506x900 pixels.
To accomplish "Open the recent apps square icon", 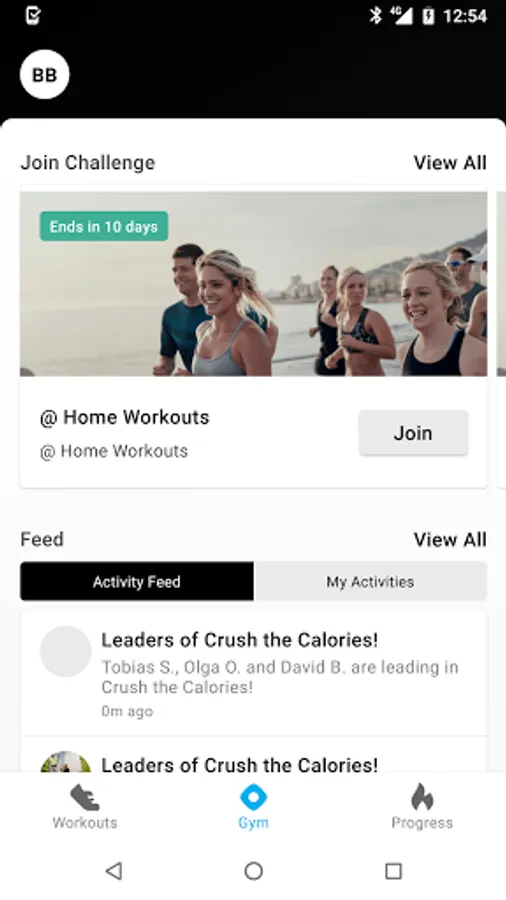I will (393, 871).
